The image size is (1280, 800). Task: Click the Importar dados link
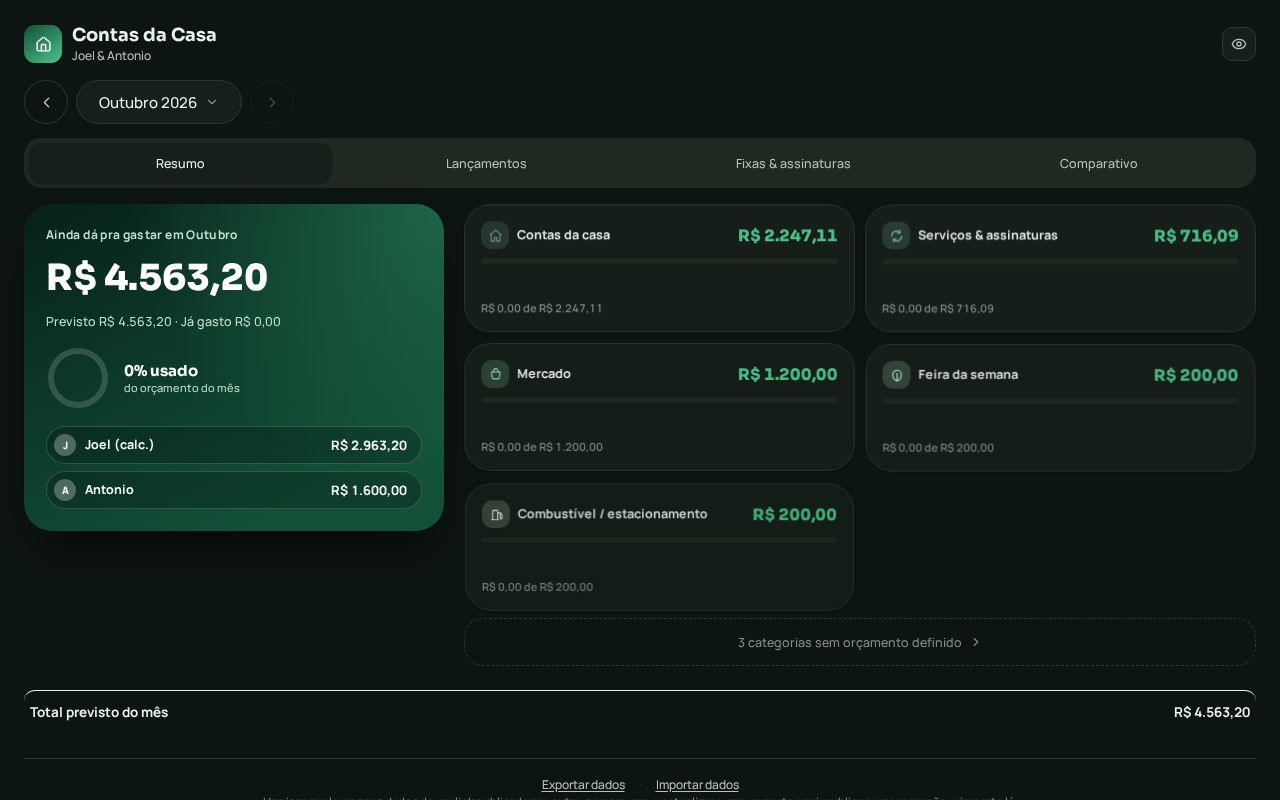point(697,785)
